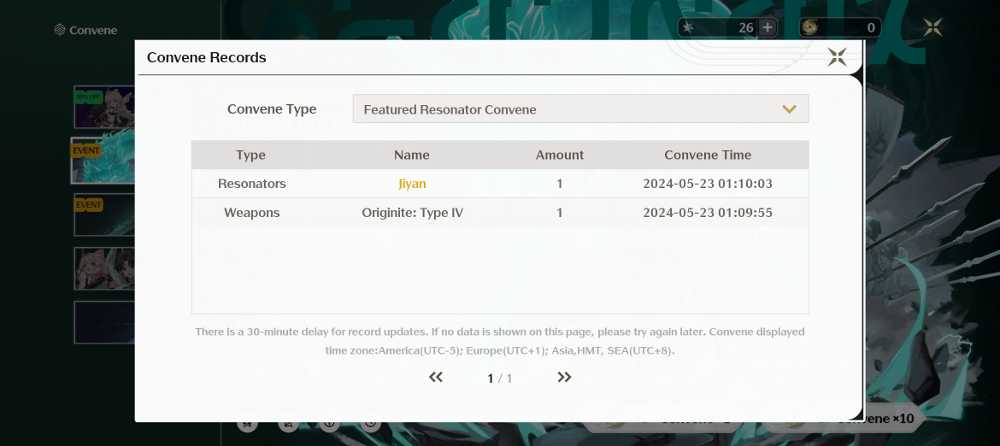Click the Name column header

point(411,155)
